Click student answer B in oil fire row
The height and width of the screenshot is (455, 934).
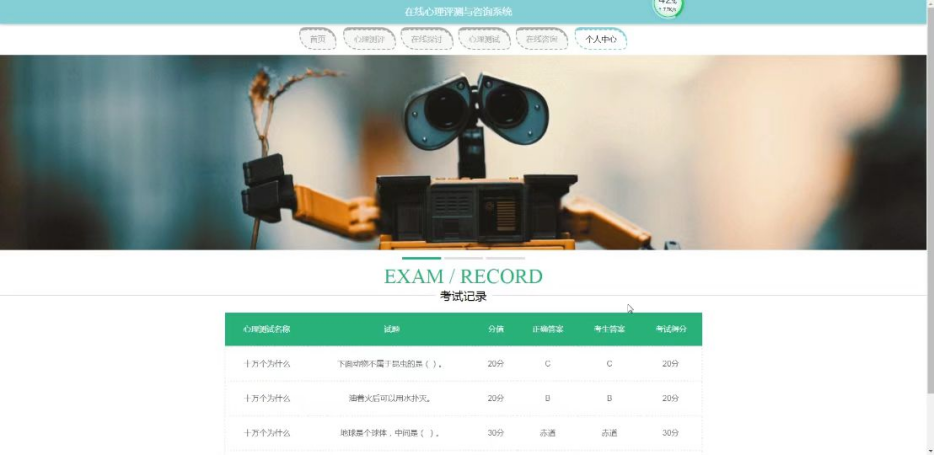point(609,398)
